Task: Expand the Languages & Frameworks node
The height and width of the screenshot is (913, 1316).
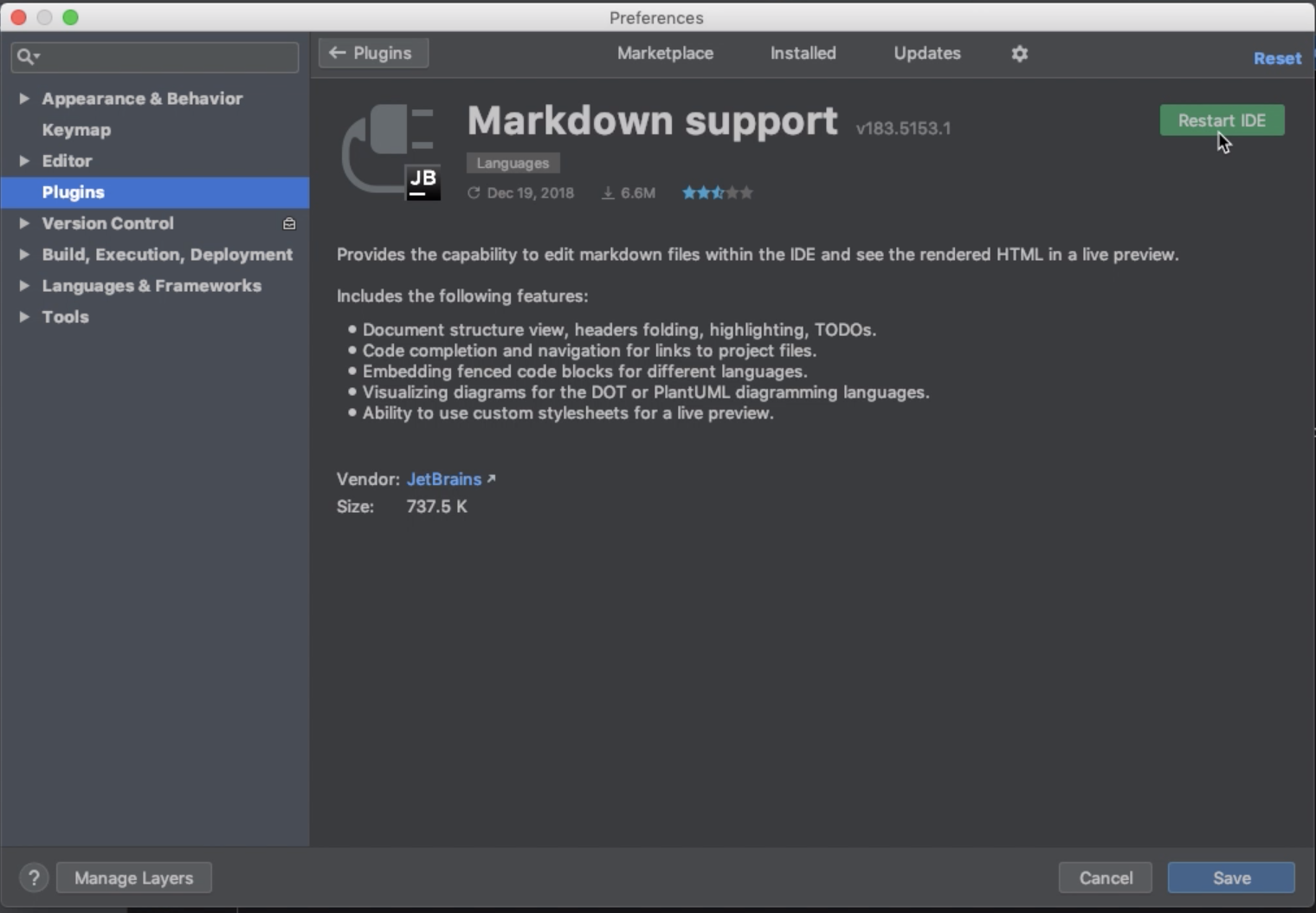Action: coord(24,286)
